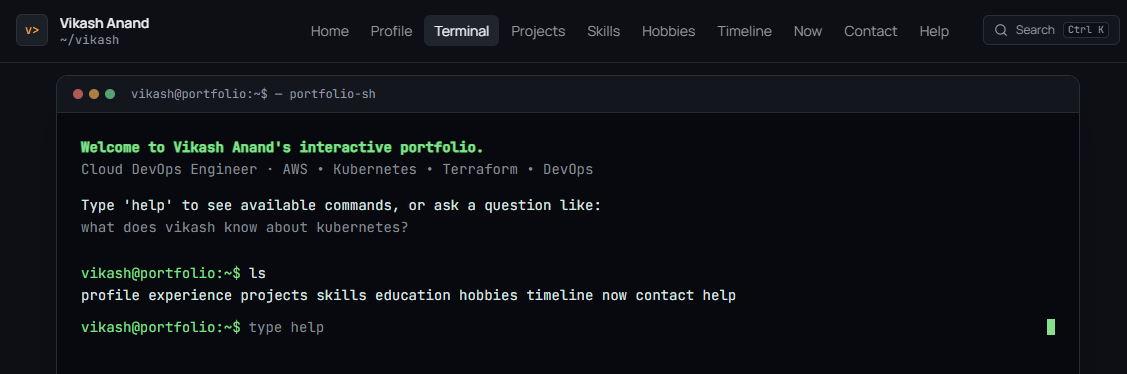The height and width of the screenshot is (374, 1127).
Task: Click the 'Cloud DevOps Engineer' tagline line
Action: tap(337, 170)
